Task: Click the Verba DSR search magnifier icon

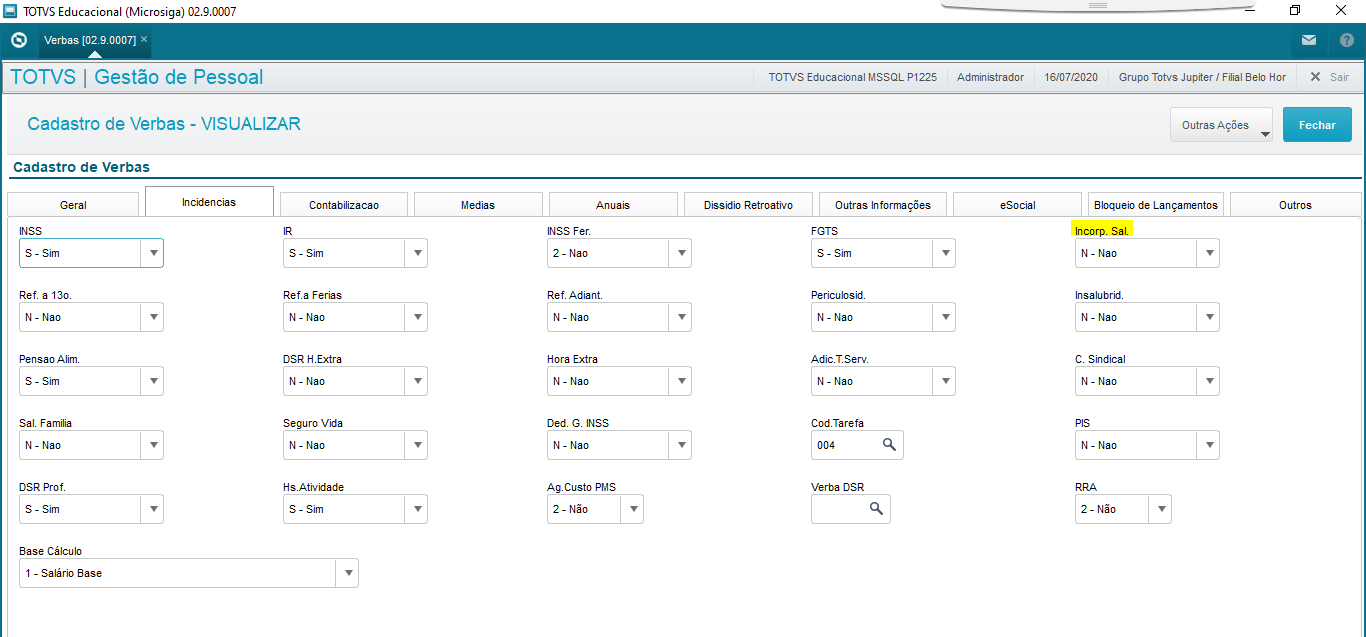Action: 876,509
